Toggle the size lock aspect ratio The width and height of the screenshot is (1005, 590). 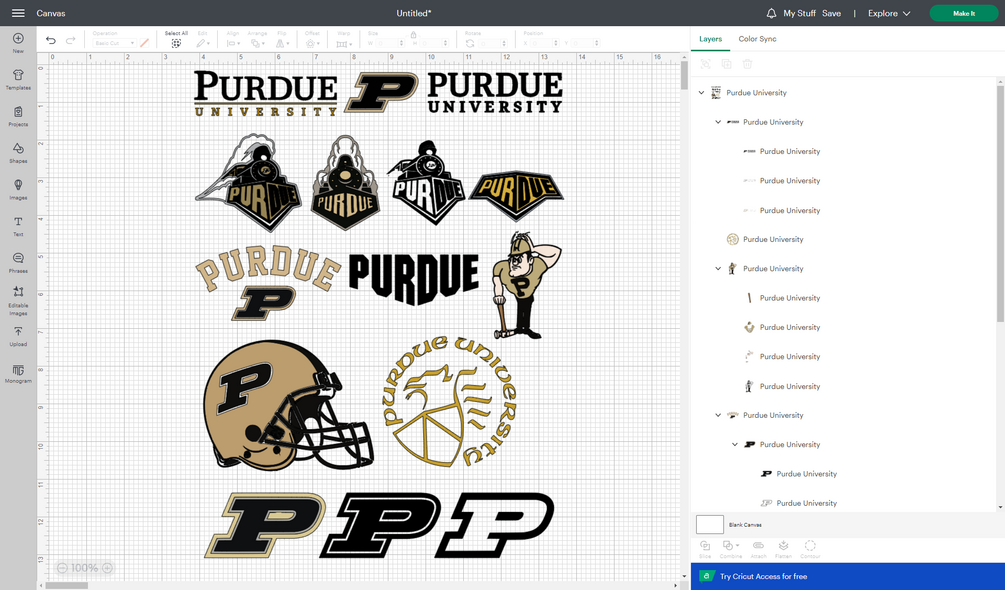tap(413, 34)
